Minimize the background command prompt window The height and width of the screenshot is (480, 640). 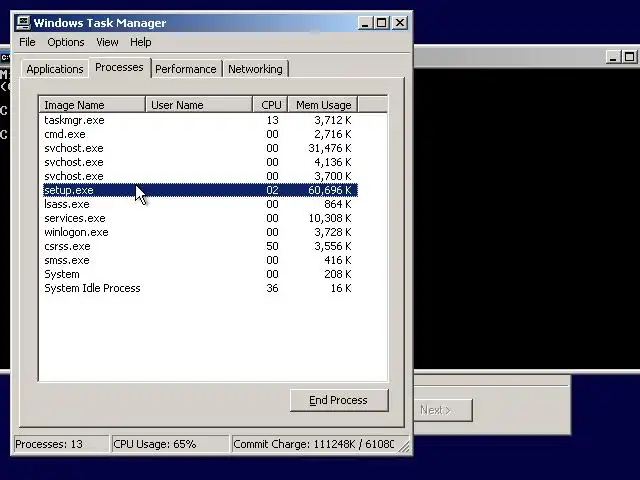(613, 57)
